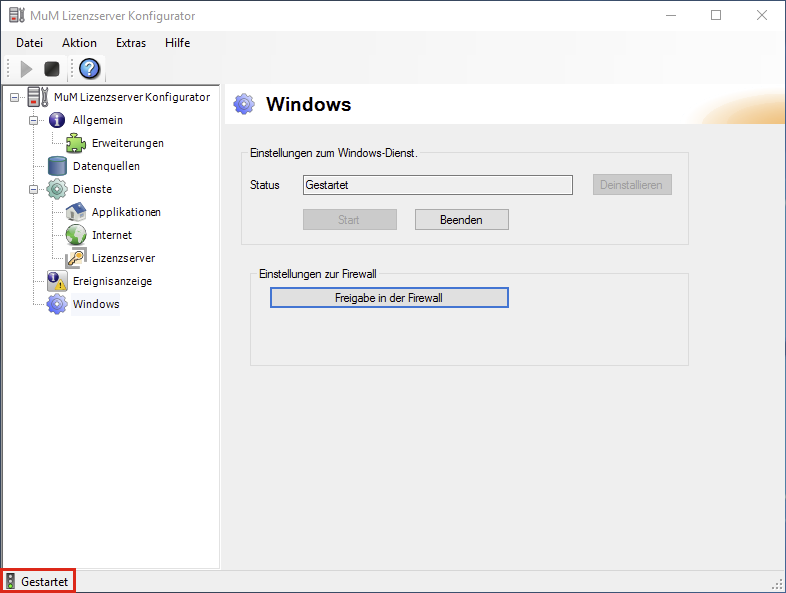The height and width of the screenshot is (593, 786).
Task: Click the green play start toolbar icon
Action: 27,69
